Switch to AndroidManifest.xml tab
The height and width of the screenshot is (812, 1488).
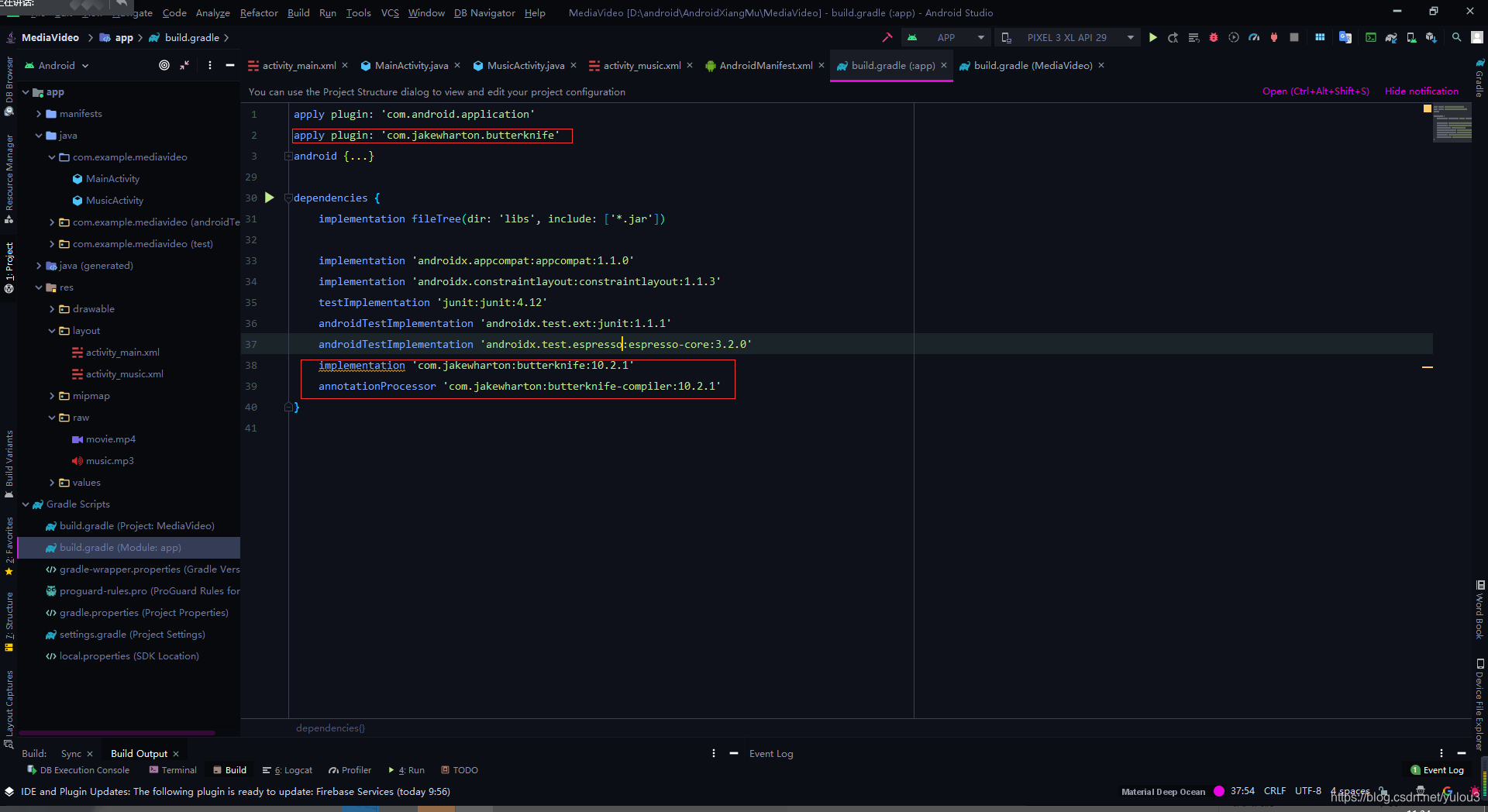[x=766, y=65]
